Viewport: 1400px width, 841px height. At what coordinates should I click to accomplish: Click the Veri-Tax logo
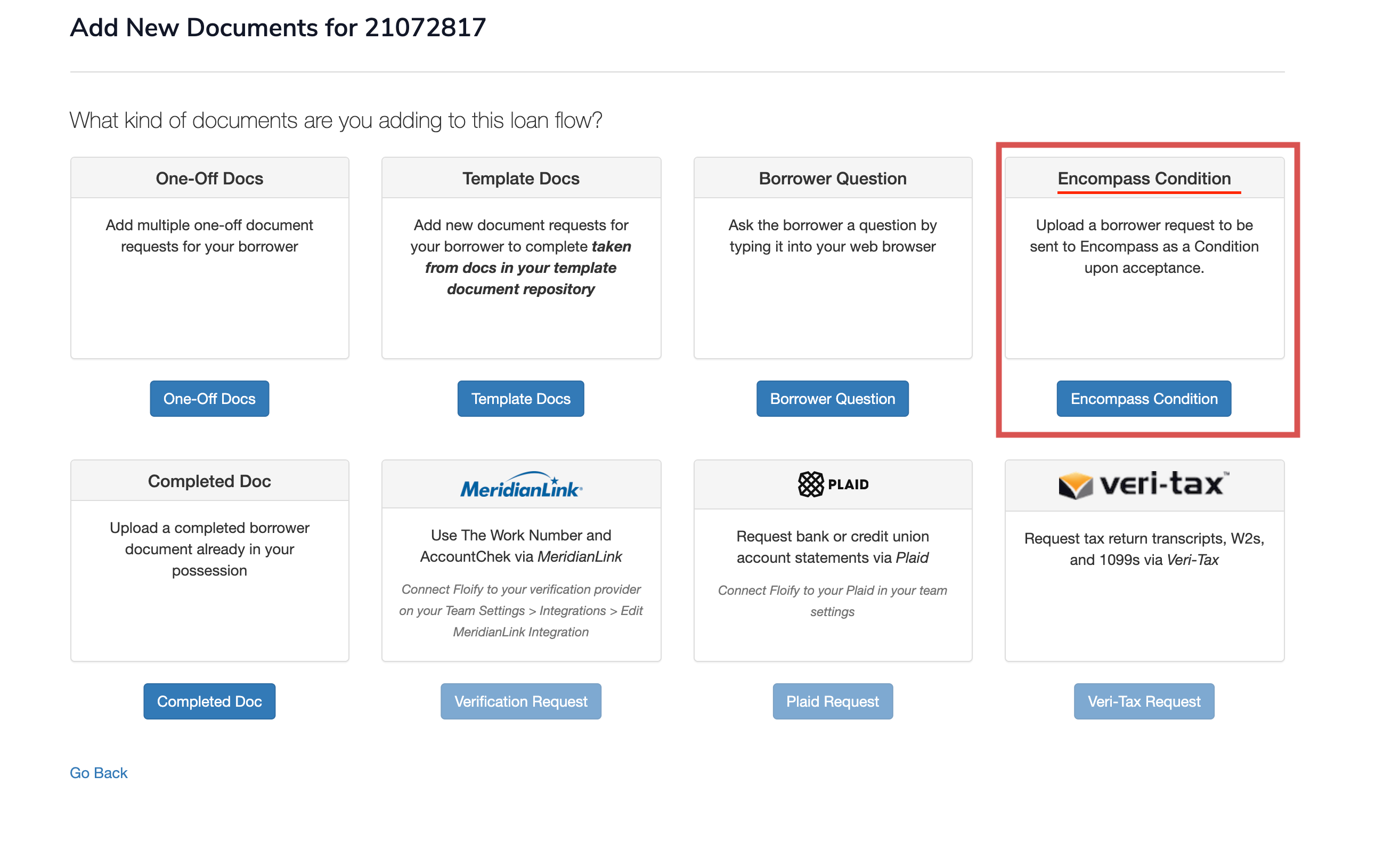1144,484
